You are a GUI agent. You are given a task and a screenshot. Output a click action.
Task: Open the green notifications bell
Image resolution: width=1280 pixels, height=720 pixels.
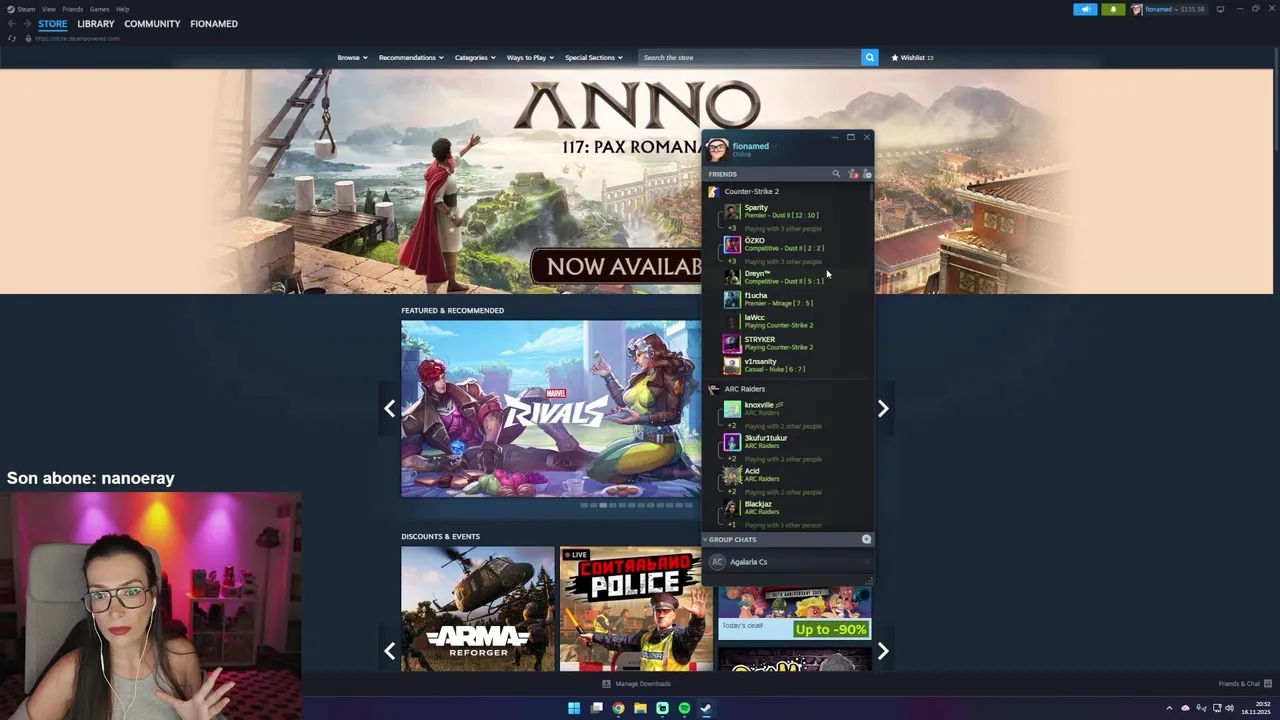(x=1113, y=9)
